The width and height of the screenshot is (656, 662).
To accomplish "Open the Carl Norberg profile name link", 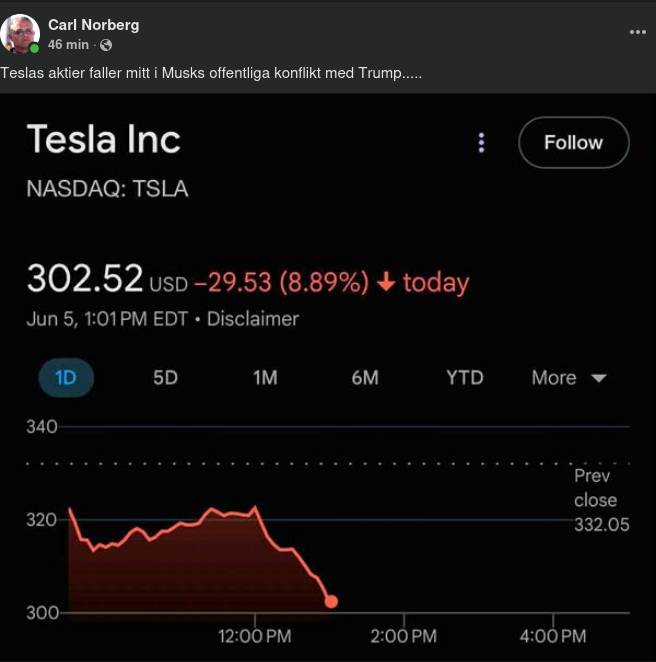I will click(x=93, y=25).
